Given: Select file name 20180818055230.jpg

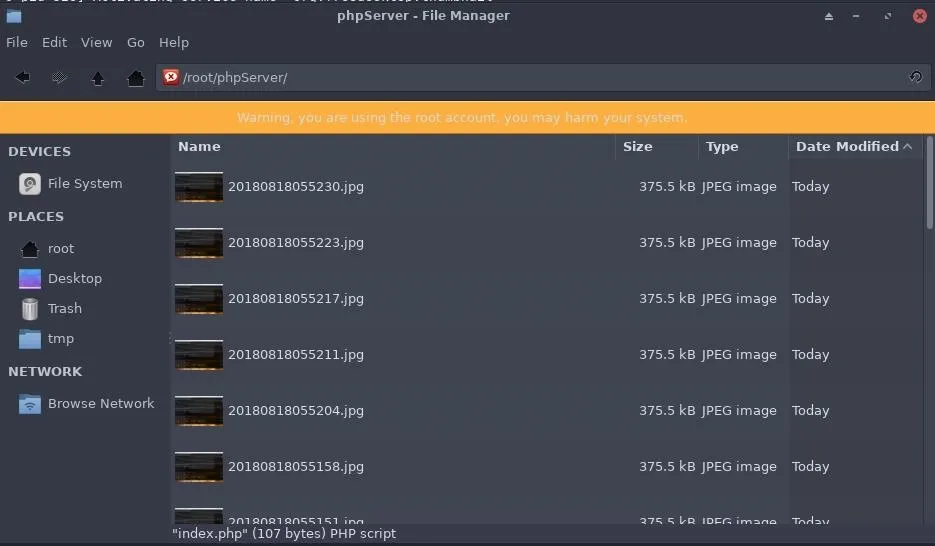Looking at the screenshot, I should click(x=296, y=187).
